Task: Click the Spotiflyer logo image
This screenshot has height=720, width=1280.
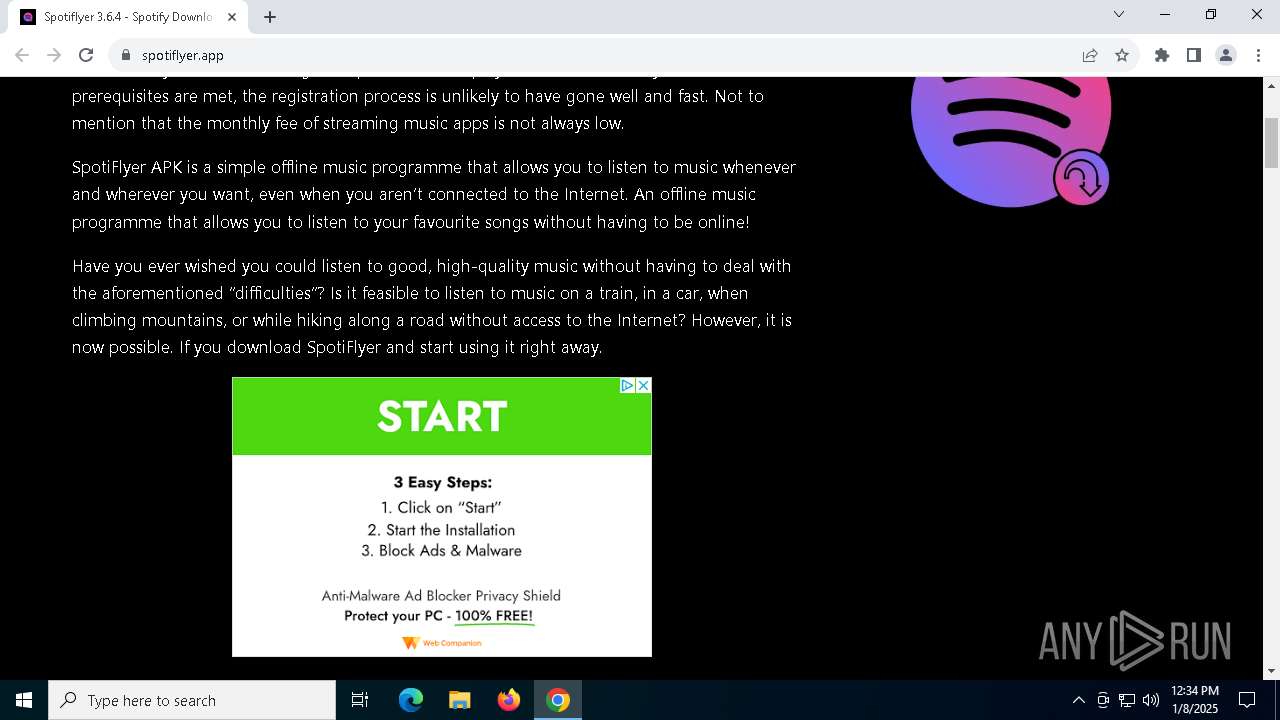Action: point(1011,142)
